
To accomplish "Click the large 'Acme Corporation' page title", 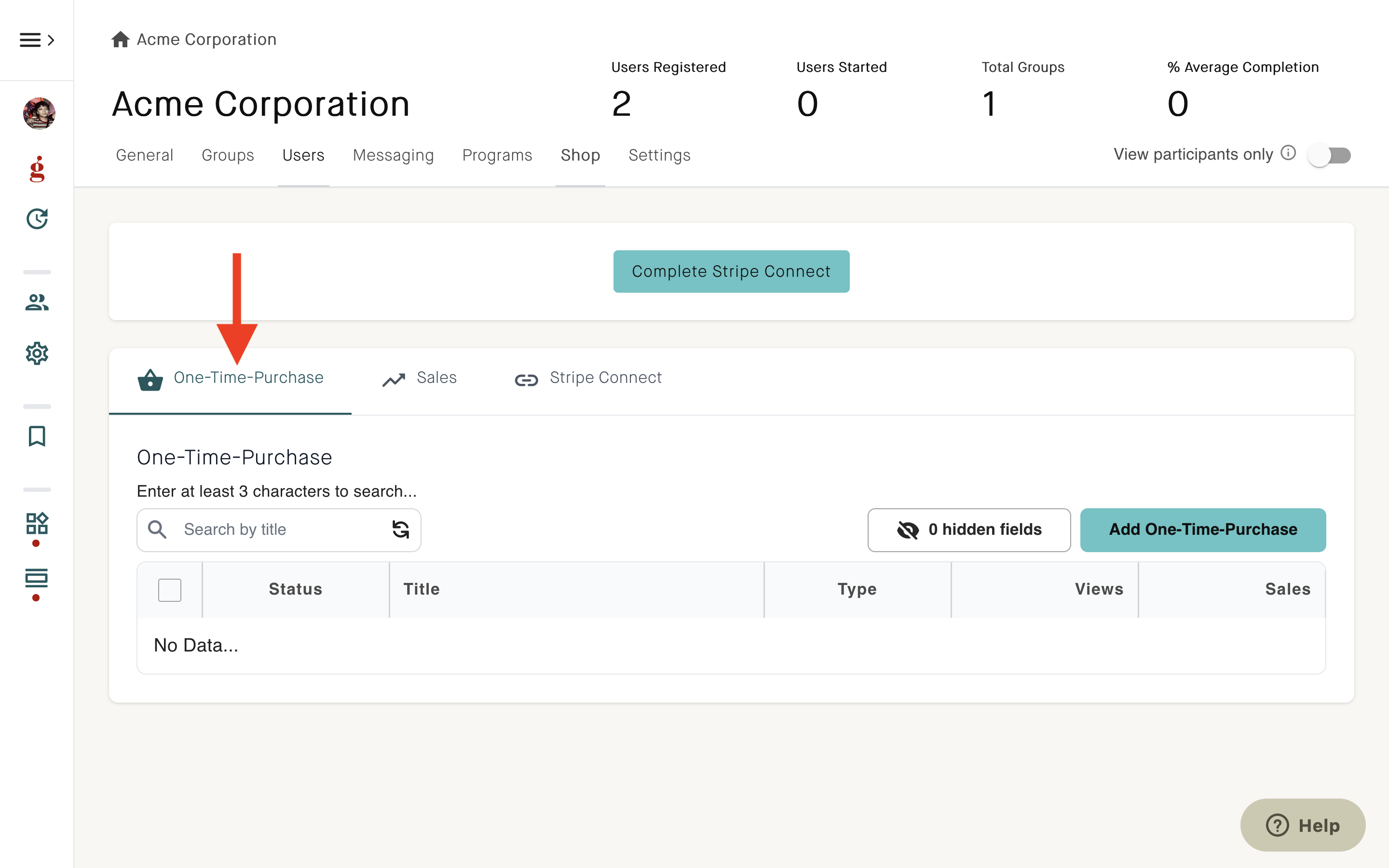I will tap(261, 104).
